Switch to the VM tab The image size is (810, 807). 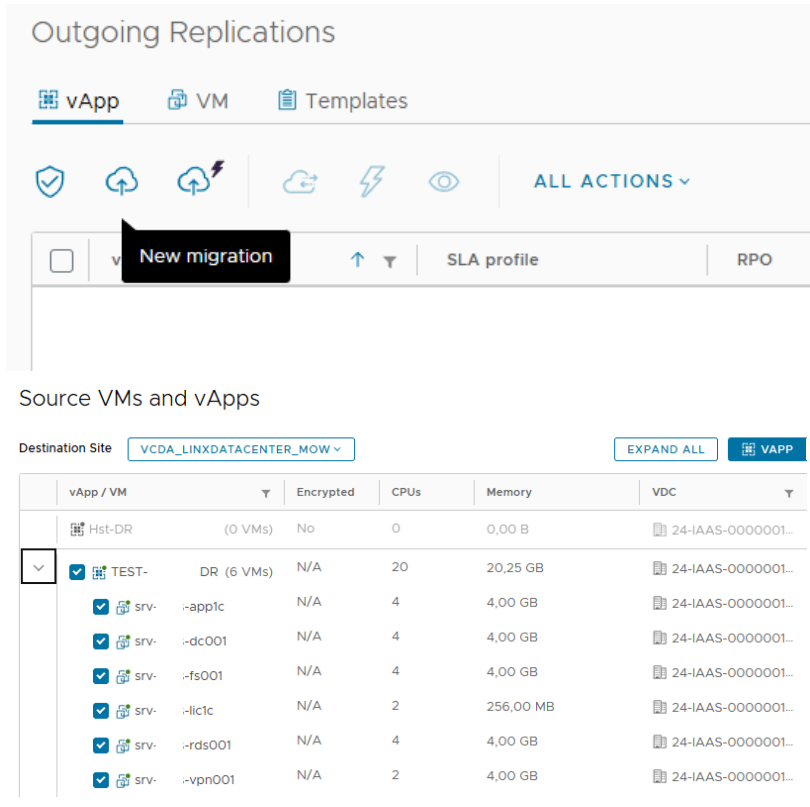[198, 101]
